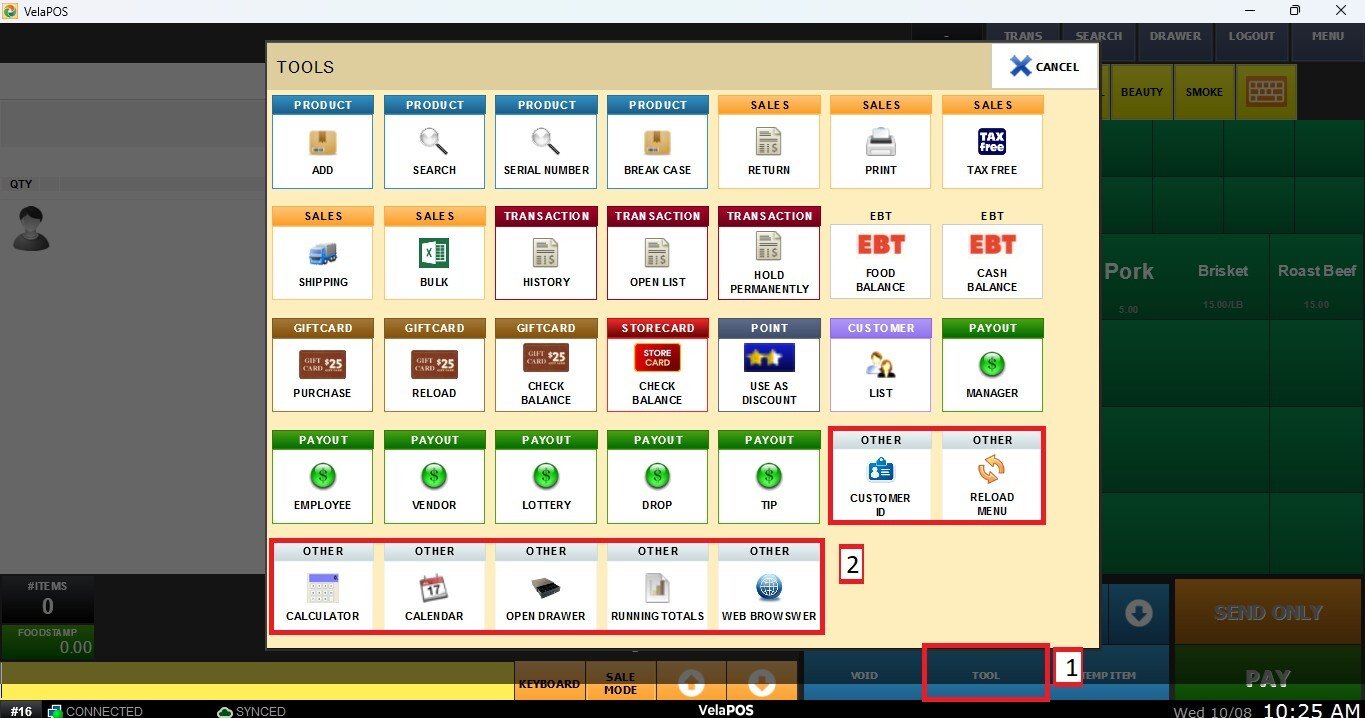The width and height of the screenshot is (1365, 718).
Task: Open the Bulk sales Excel tool
Action: coord(434,262)
